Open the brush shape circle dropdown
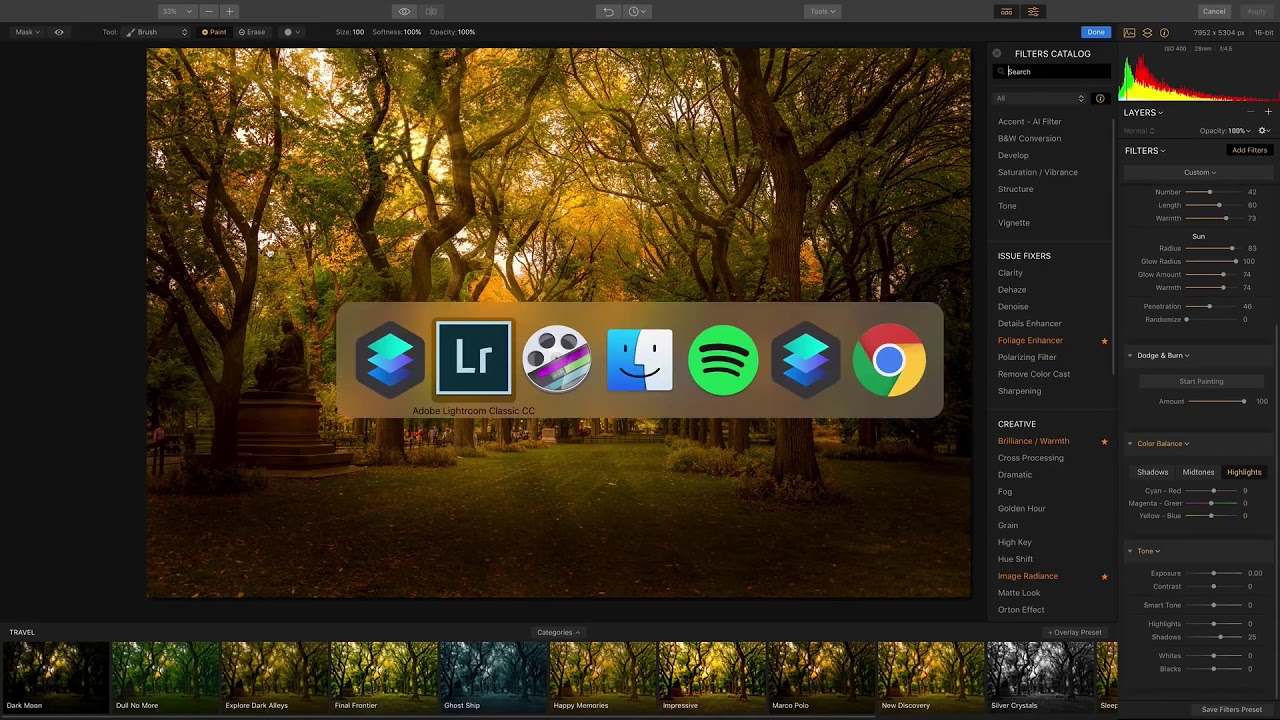 (292, 32)
